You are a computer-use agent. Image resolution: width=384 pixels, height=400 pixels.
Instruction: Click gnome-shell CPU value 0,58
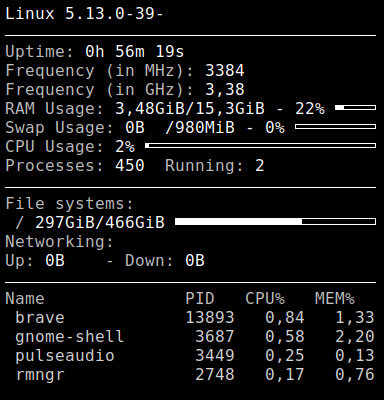pyautogui.click(x=285, y=337)
